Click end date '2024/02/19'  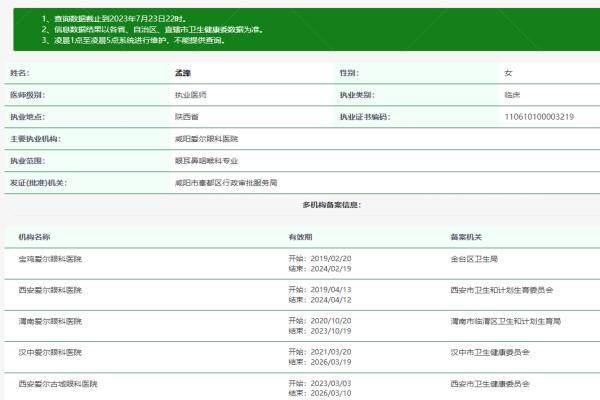(331, 269)
